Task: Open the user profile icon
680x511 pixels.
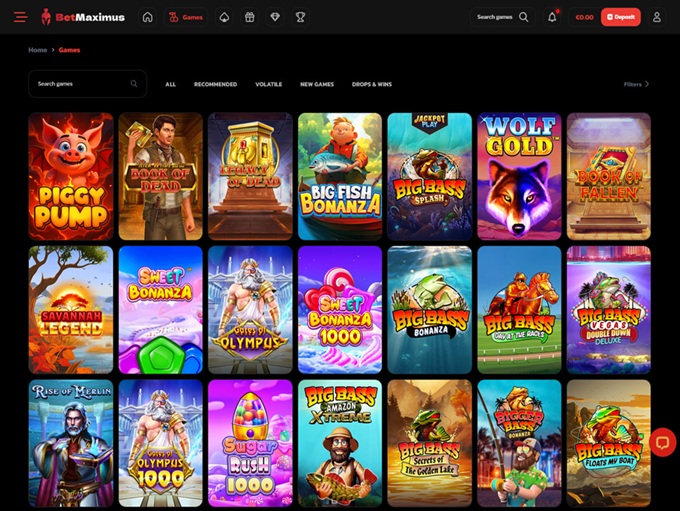Action: 657,17
